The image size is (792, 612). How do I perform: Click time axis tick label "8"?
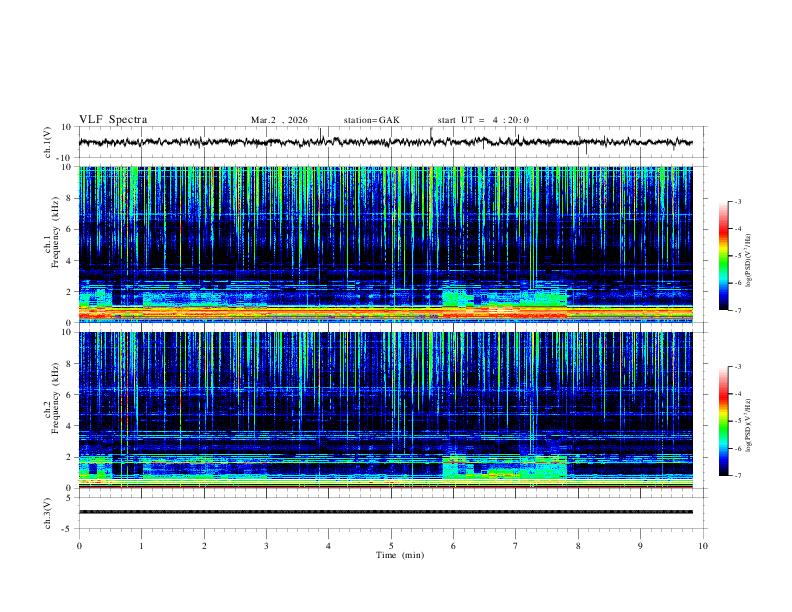pyautogui.click(x=578, y=546)
